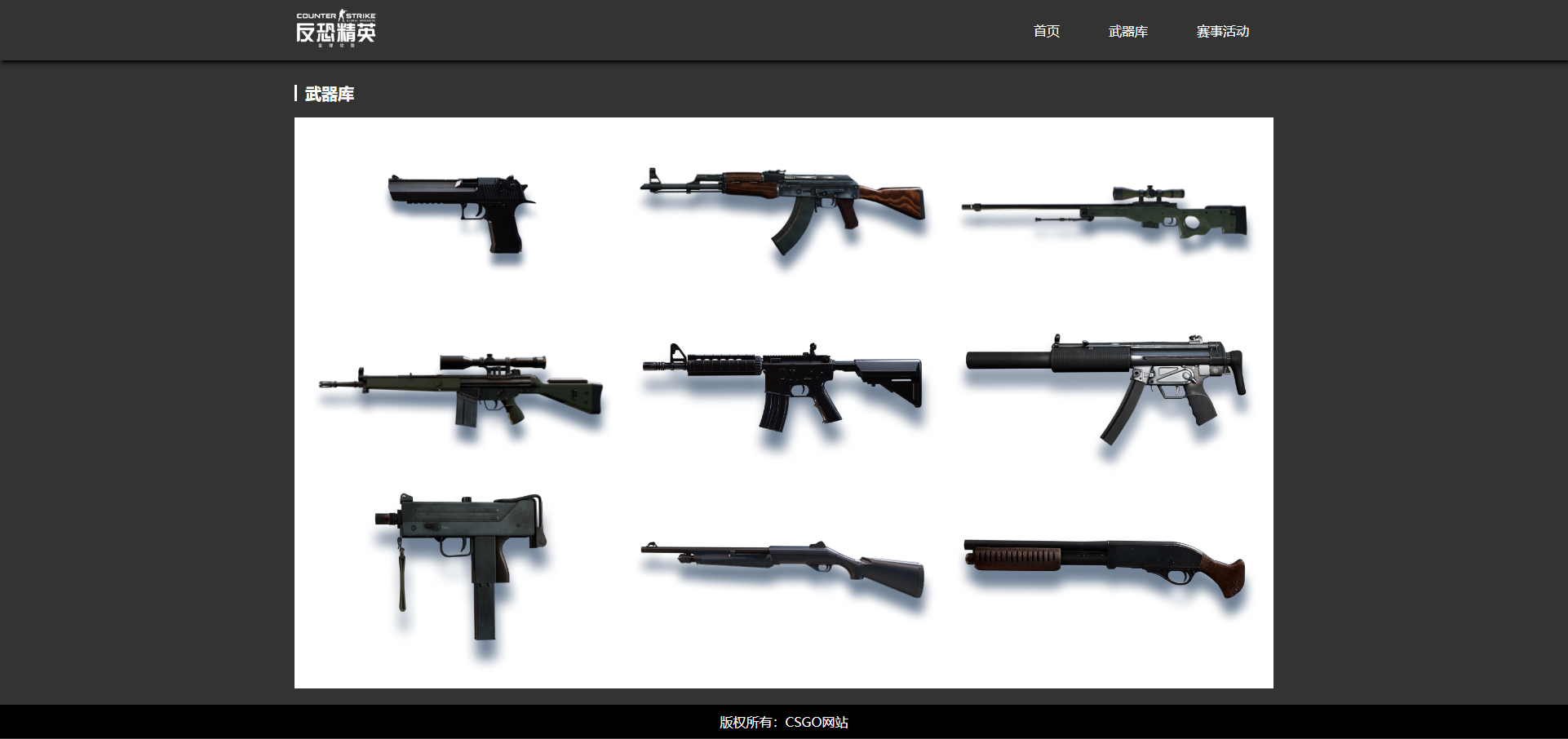Go to the 赛事活动 page
The image size is (1568, 739).
tap(1222, 31)
